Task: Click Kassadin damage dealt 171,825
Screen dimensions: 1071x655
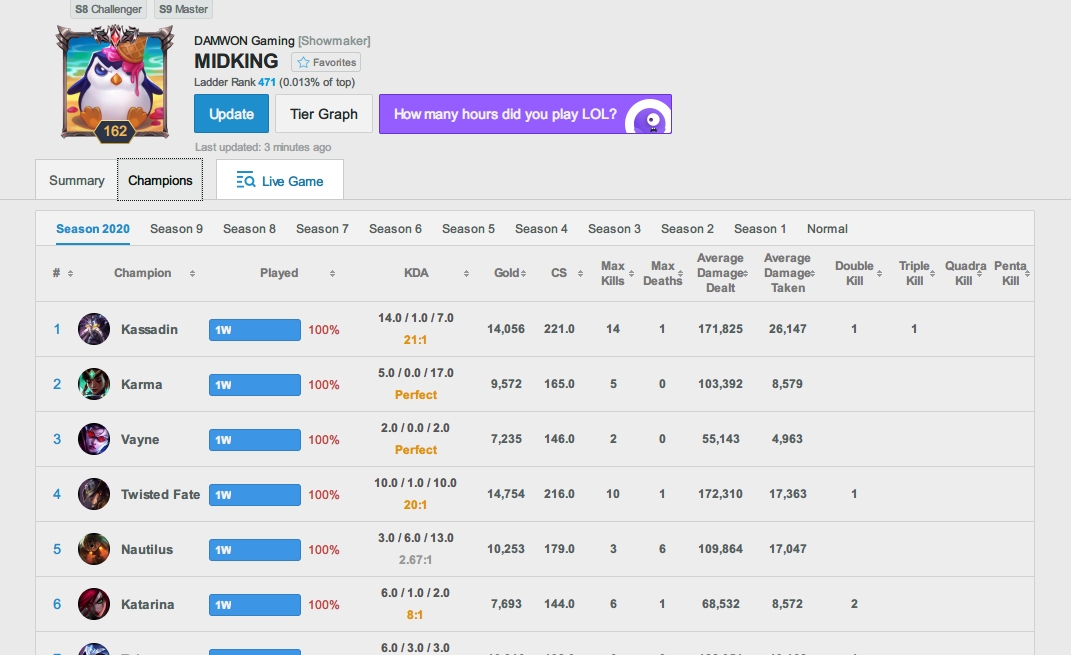Action: click(720, 329)
